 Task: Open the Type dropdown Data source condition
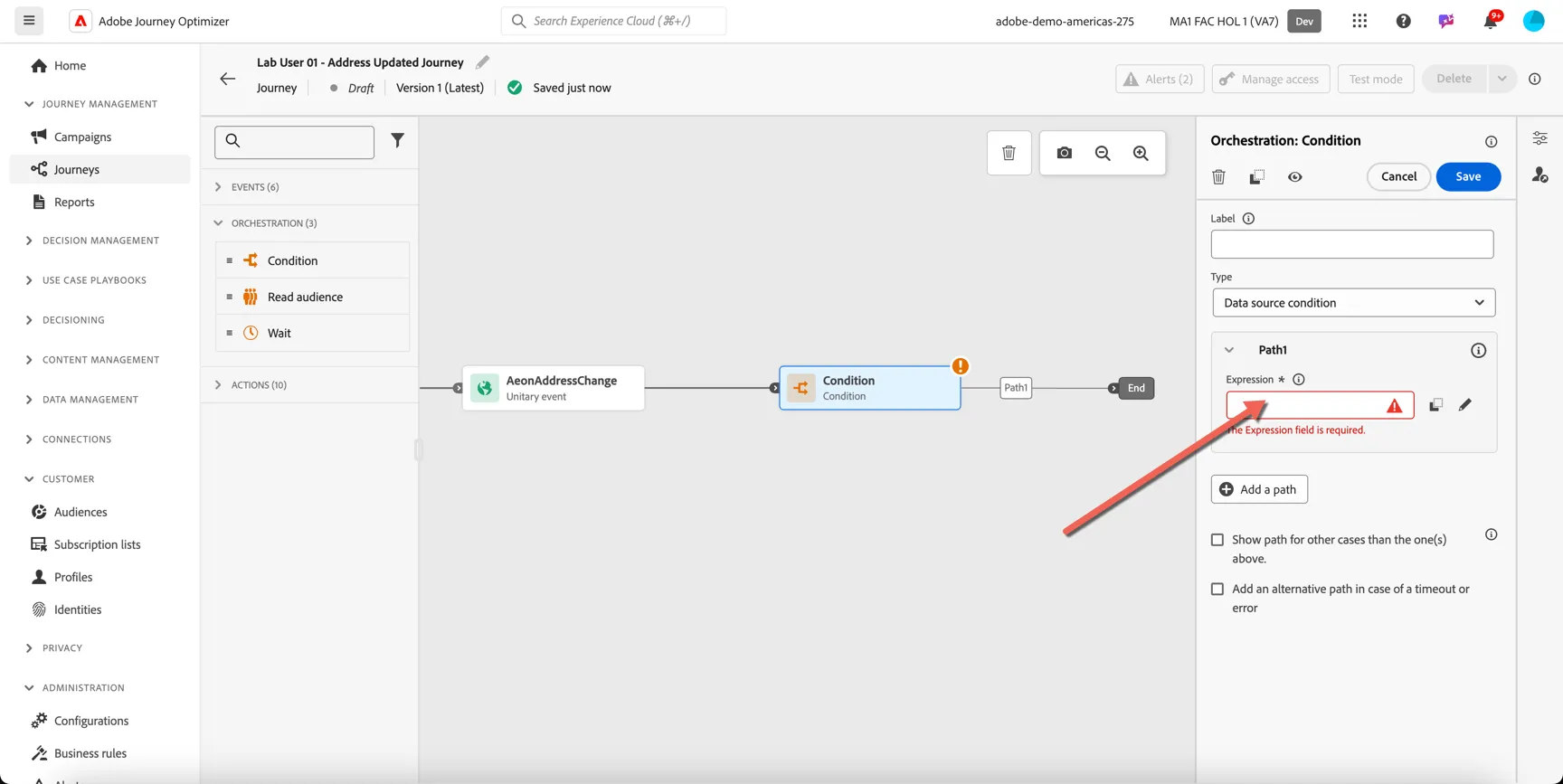(1353, 303)
